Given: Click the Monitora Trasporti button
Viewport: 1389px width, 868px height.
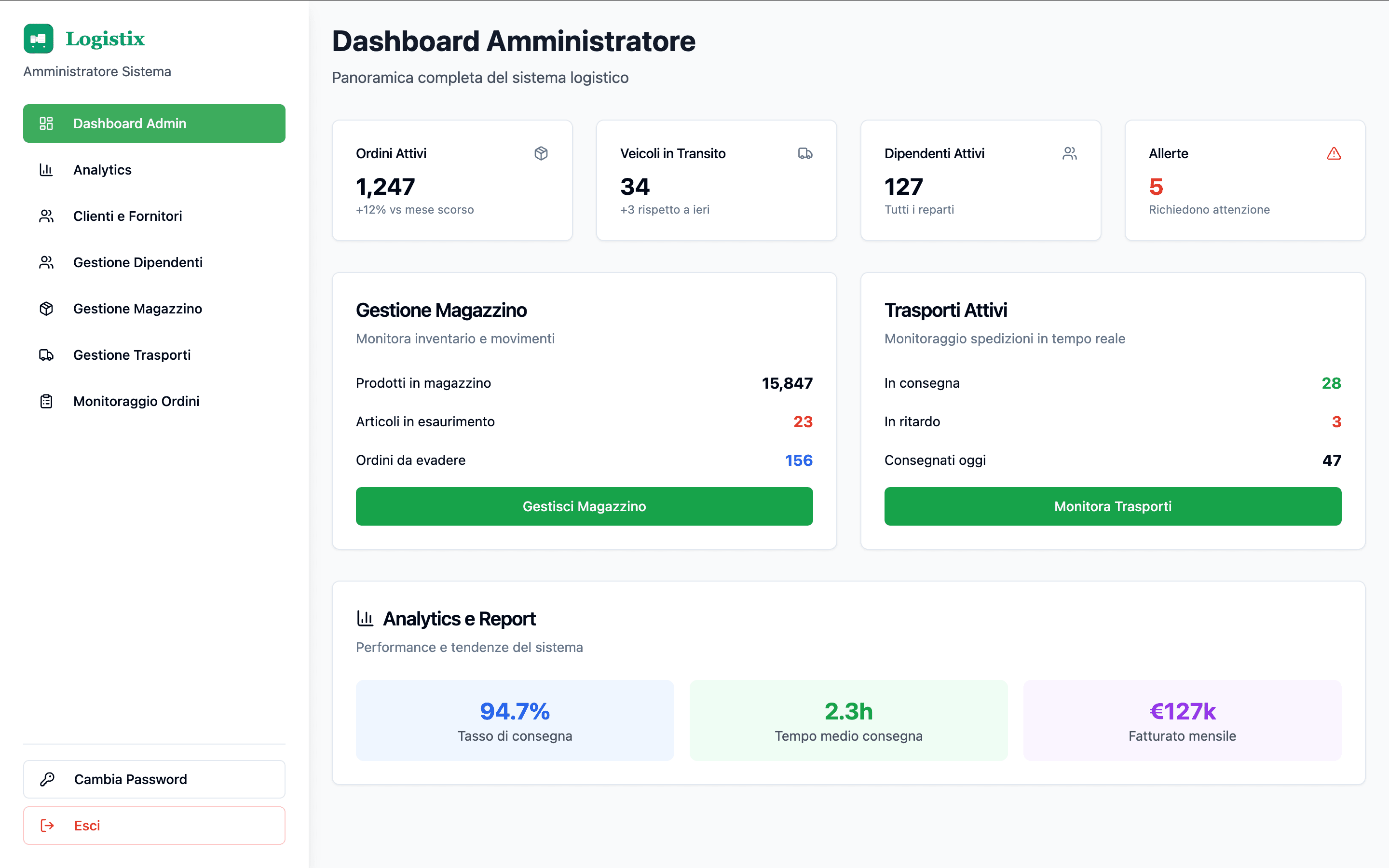Looking at the screenshot, I should point(1112,506).
